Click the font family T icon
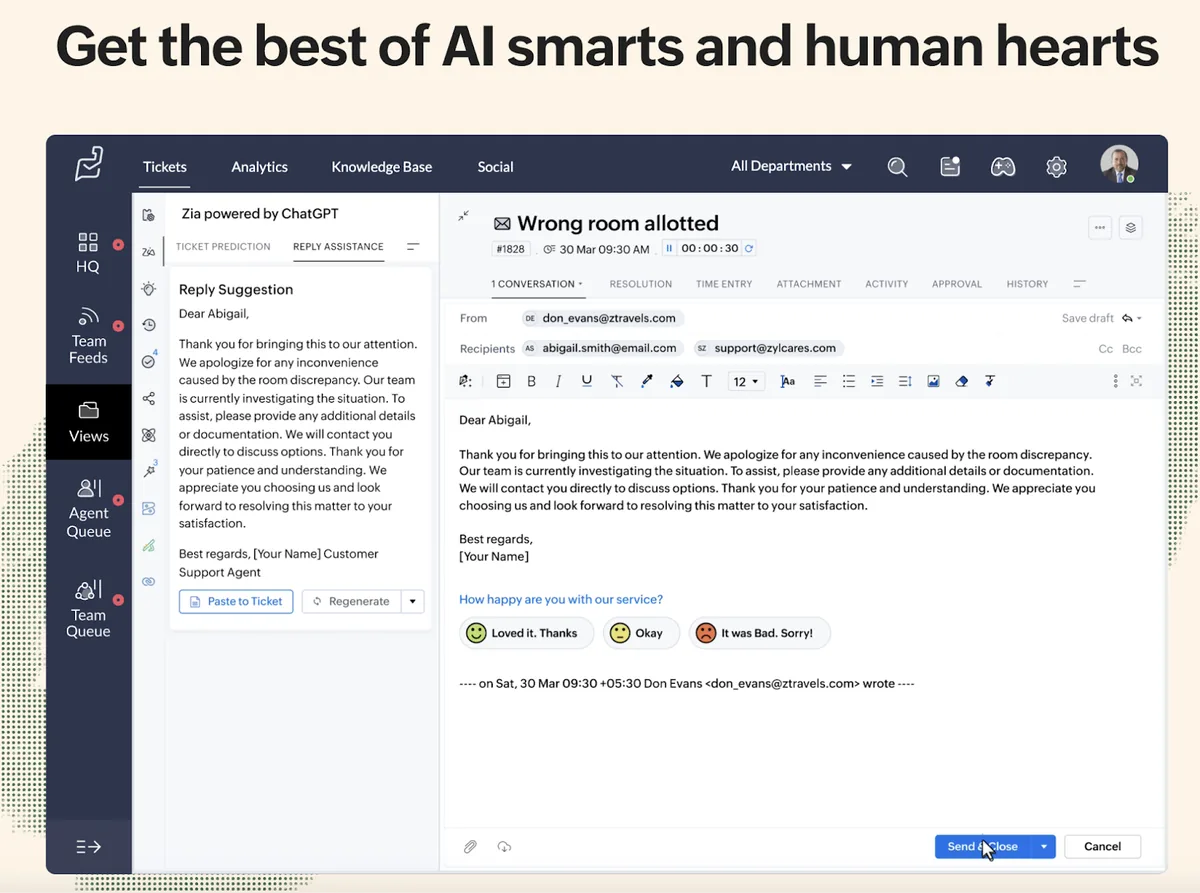 pyautogui.click(x=706, y=381)
